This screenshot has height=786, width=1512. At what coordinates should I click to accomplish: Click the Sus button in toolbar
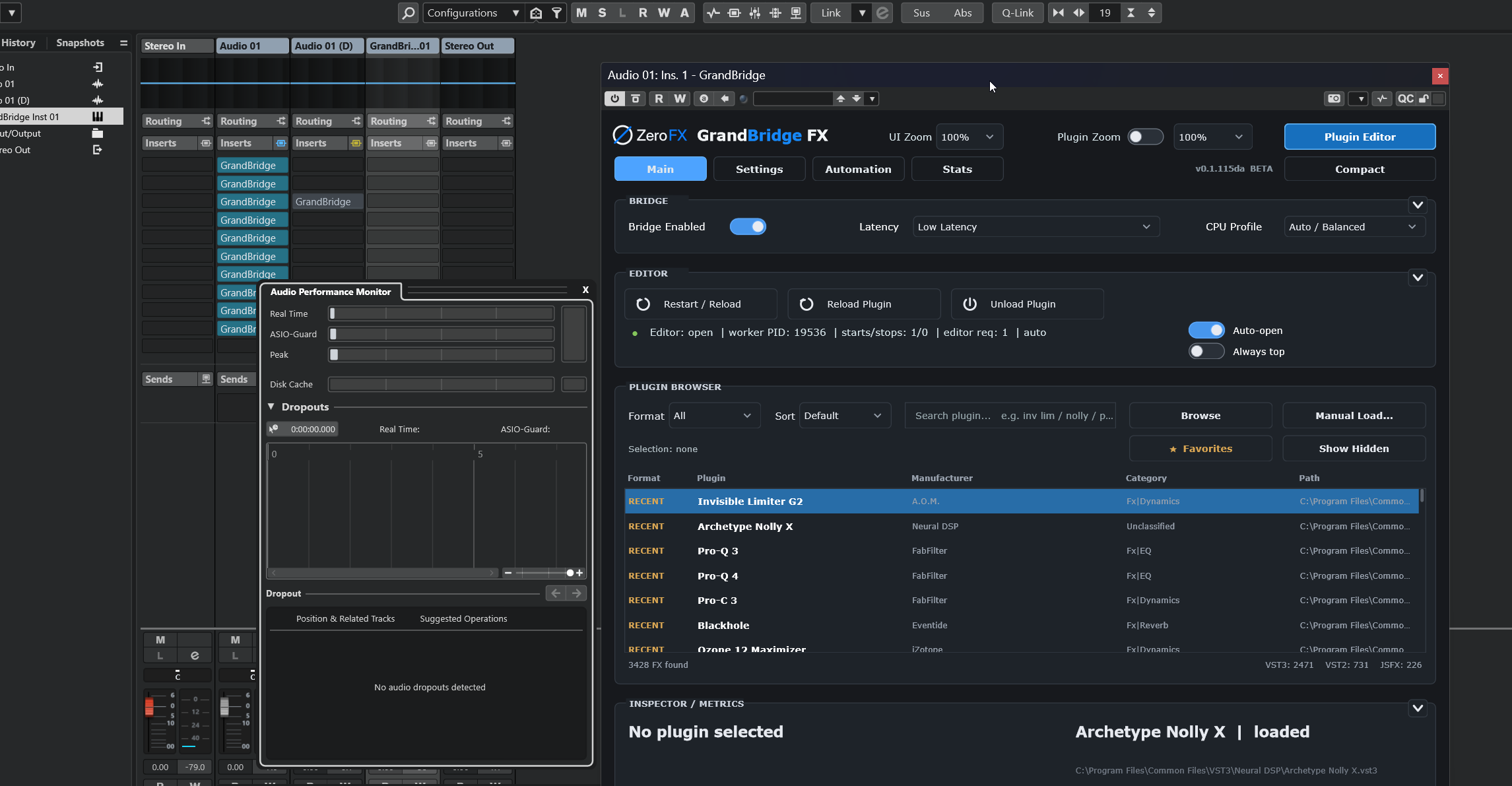pos(921,13)
